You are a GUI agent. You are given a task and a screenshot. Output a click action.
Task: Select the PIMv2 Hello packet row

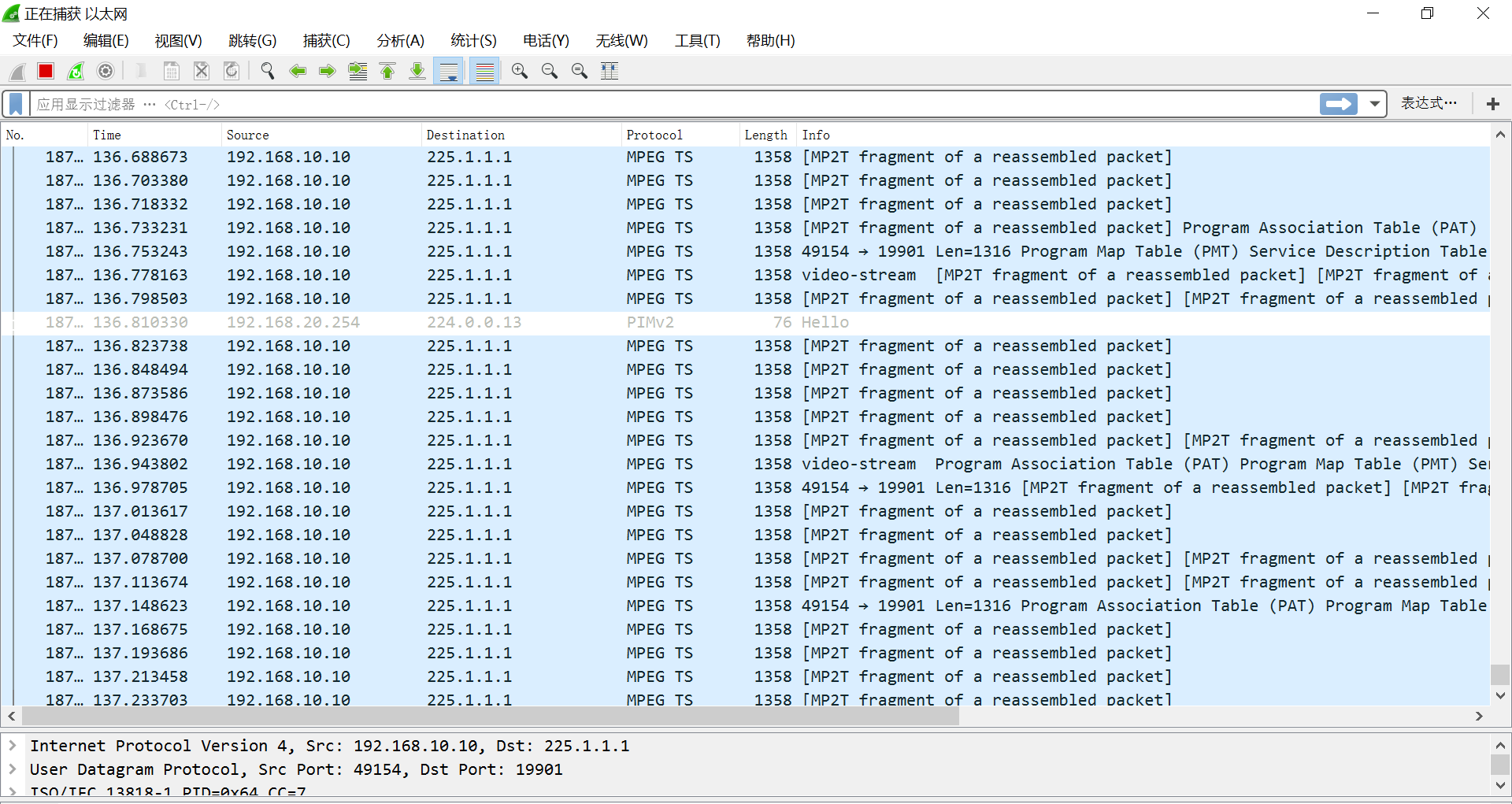click(x=746, y=323)
